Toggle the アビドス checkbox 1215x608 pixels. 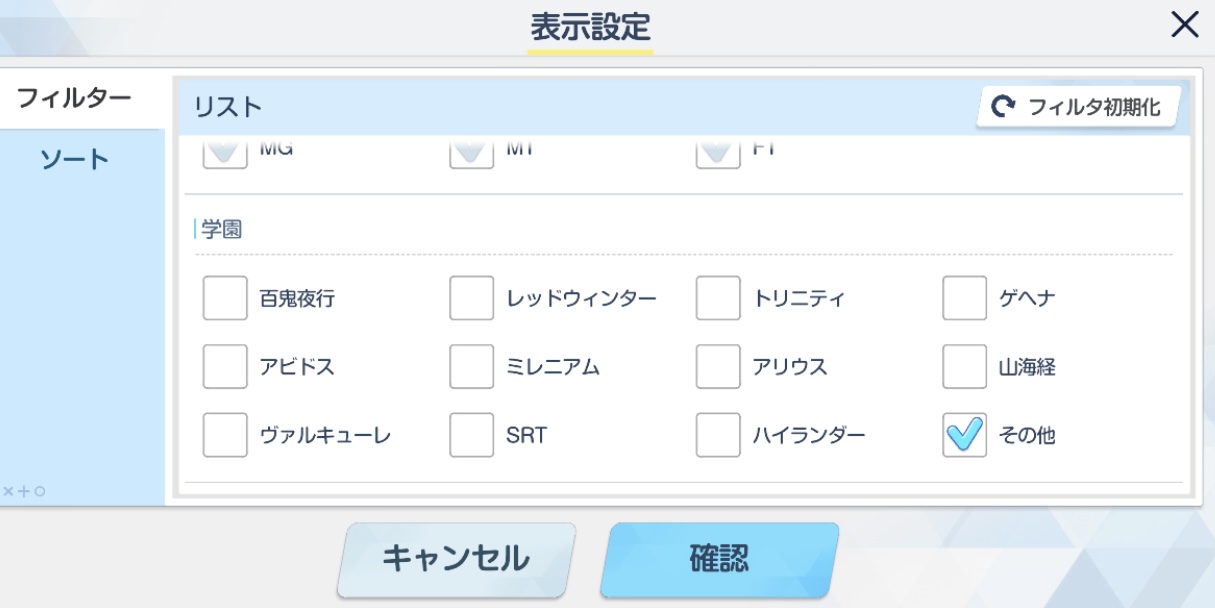(x=225, y=367)
